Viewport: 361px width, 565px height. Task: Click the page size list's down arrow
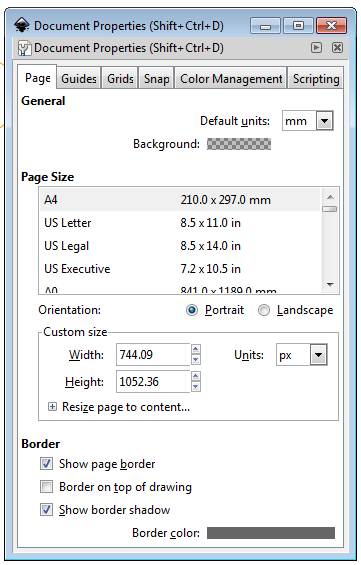pyautogui.click(x=330, y=285)
